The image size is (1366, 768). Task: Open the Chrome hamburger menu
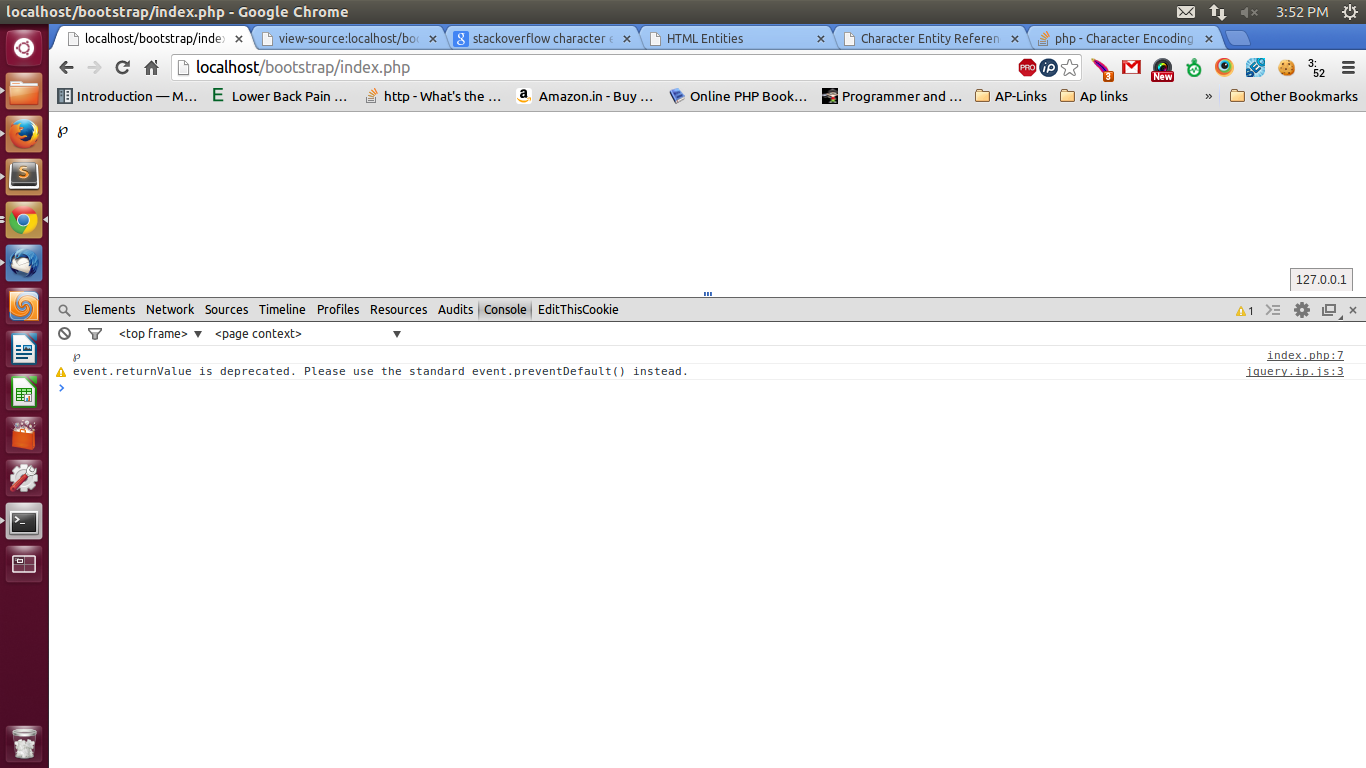pyautogui.click(x=1346, y=67)
